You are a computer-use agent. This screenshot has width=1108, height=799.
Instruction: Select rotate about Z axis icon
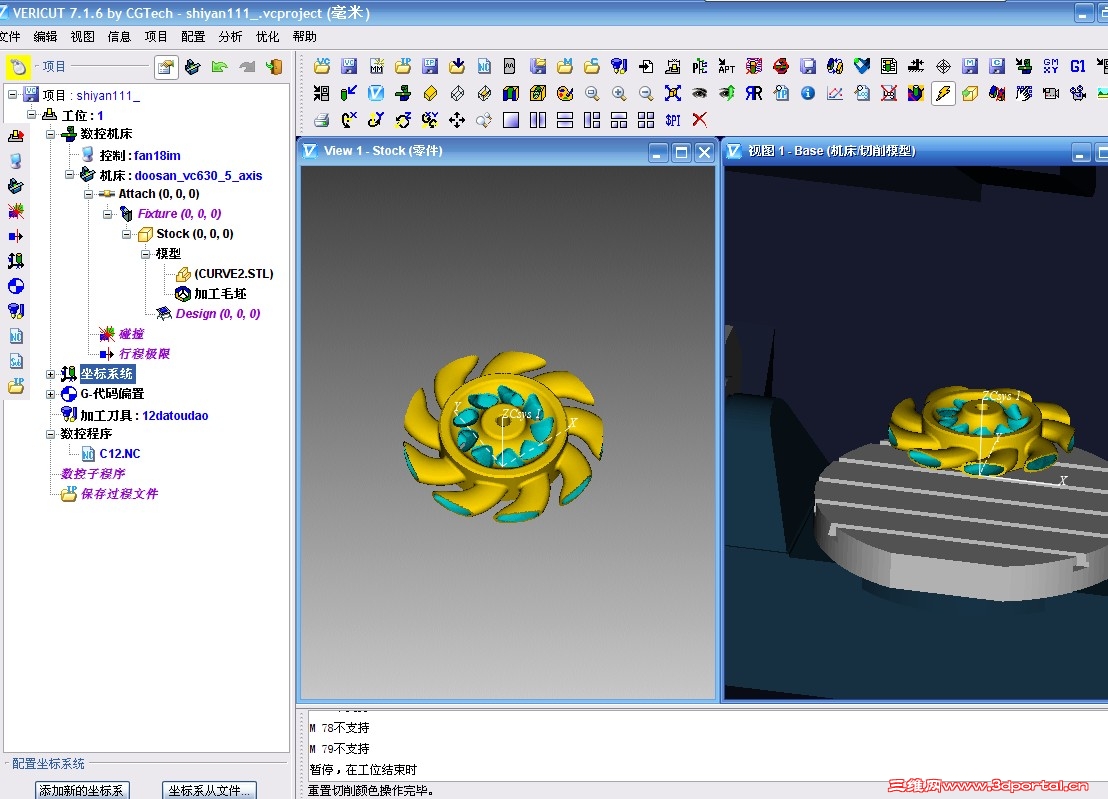(x=403, y=120)
